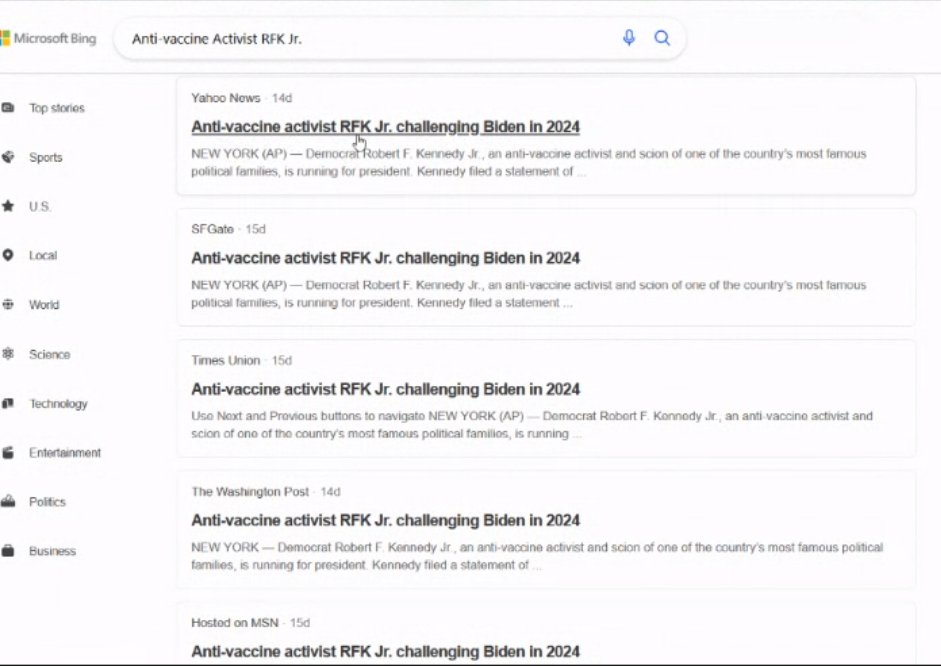This screenshot has width=941, height=666.
Task: Click the Times Union snippet about Next and Previous buttons
Action: [532, 425]
